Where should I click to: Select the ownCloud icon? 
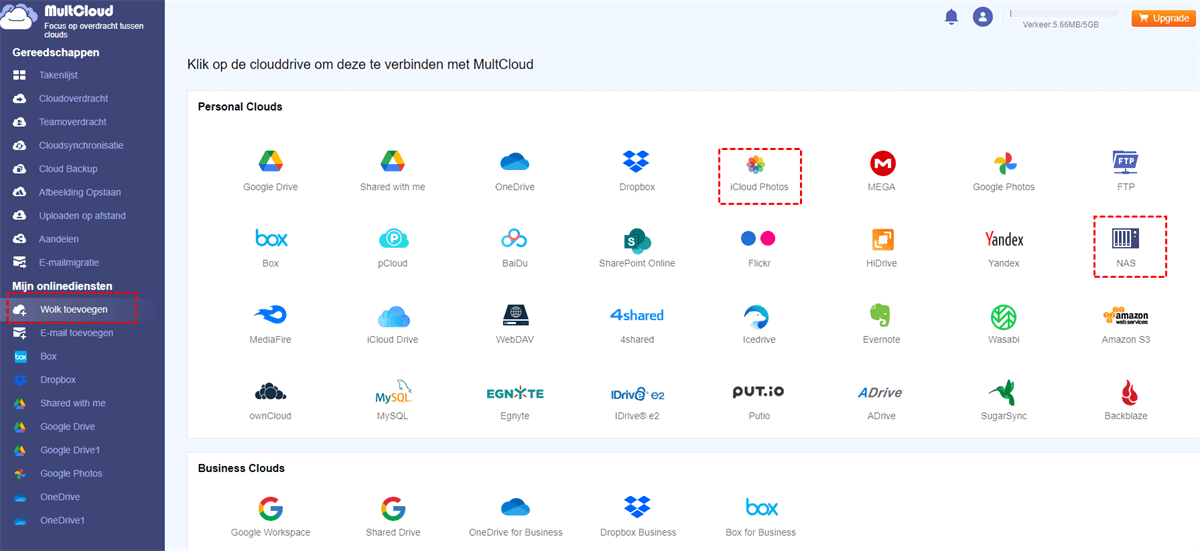(270, 391)
